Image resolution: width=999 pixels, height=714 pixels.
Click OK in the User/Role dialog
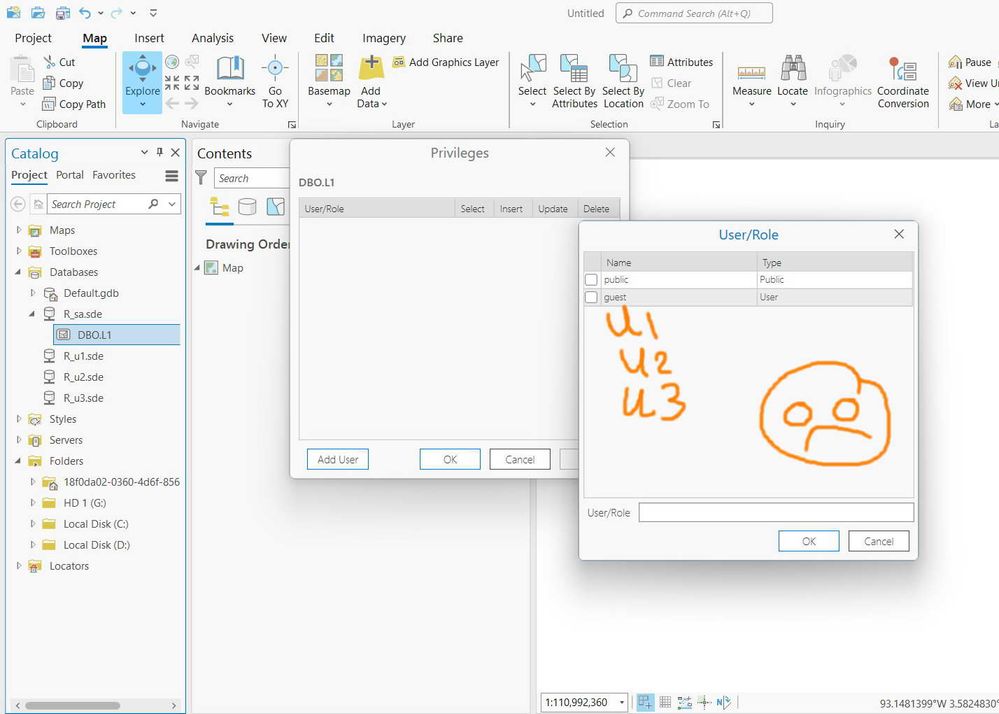[x=809, y=541]
